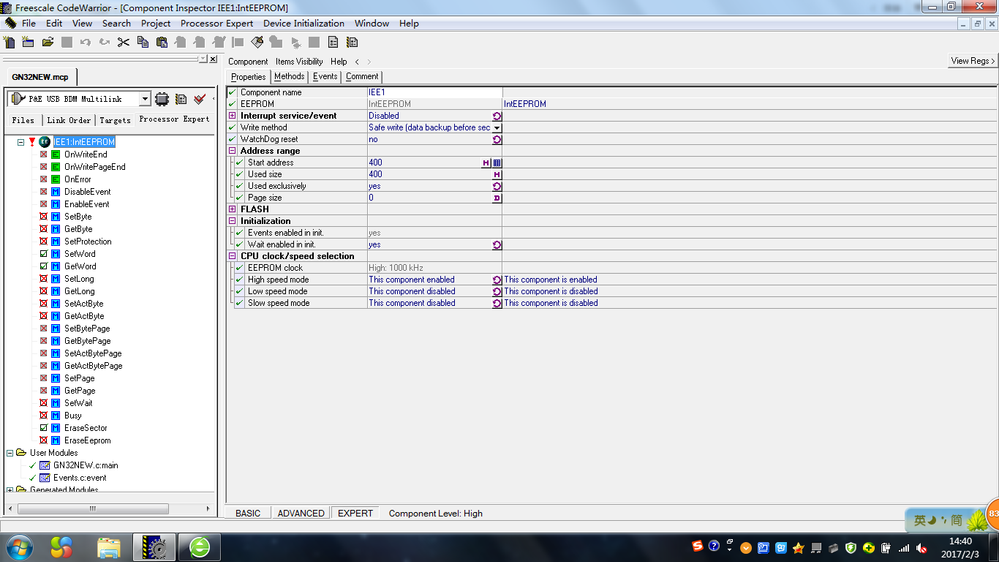Click the View Regs button
Viewport: 999px width, 562px height.
(972, 61)
